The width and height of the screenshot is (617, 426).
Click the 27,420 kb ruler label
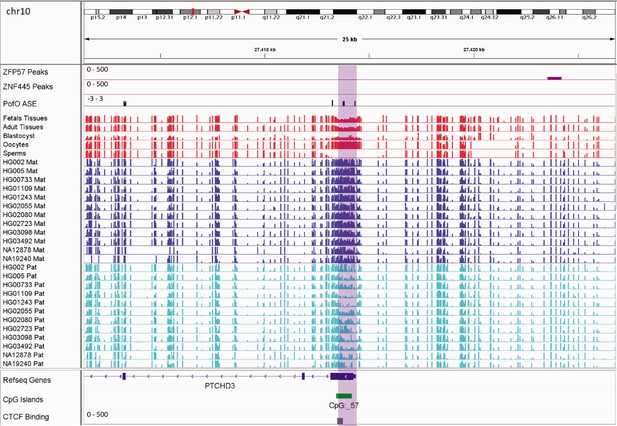474,50
